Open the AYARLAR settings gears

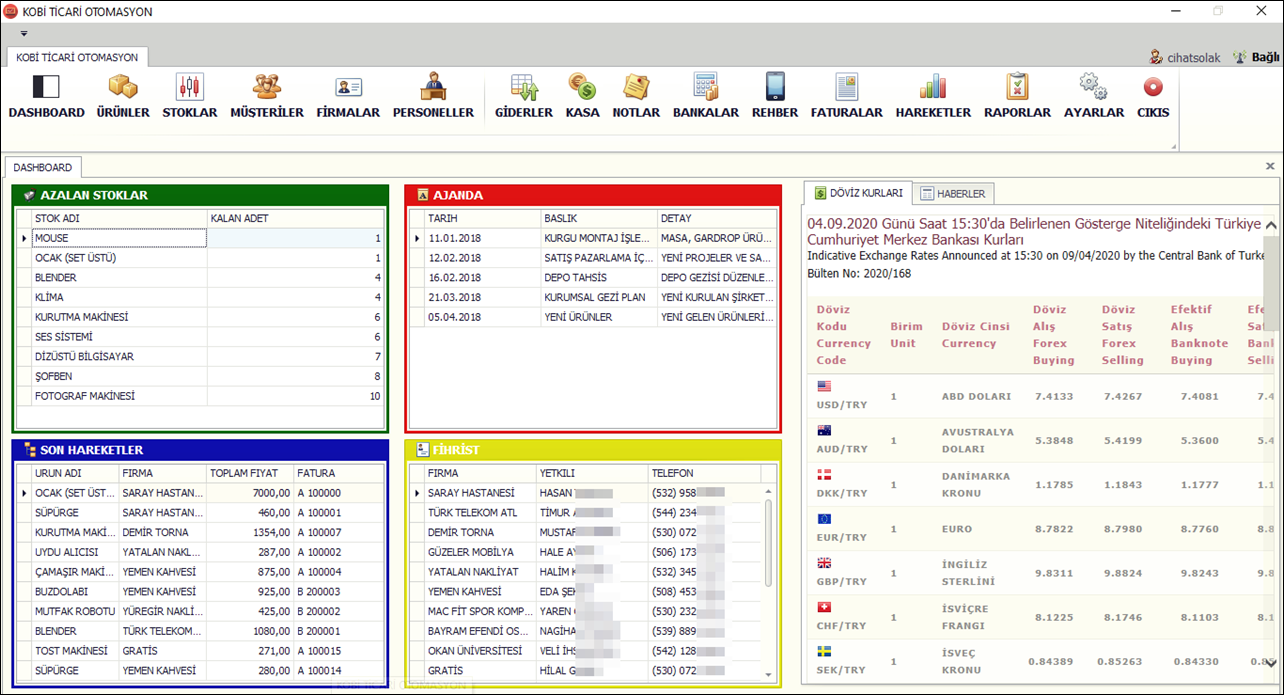click(x=1093, y=96)
